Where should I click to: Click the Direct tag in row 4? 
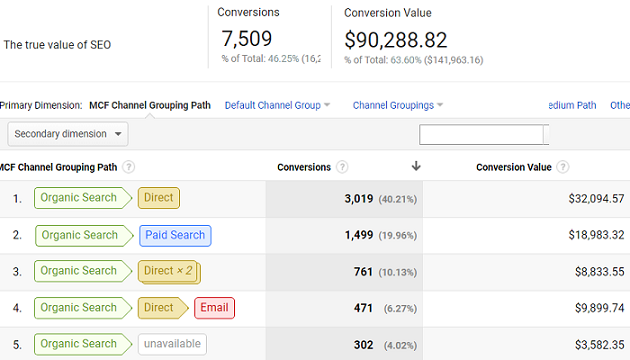pos(163,308)
